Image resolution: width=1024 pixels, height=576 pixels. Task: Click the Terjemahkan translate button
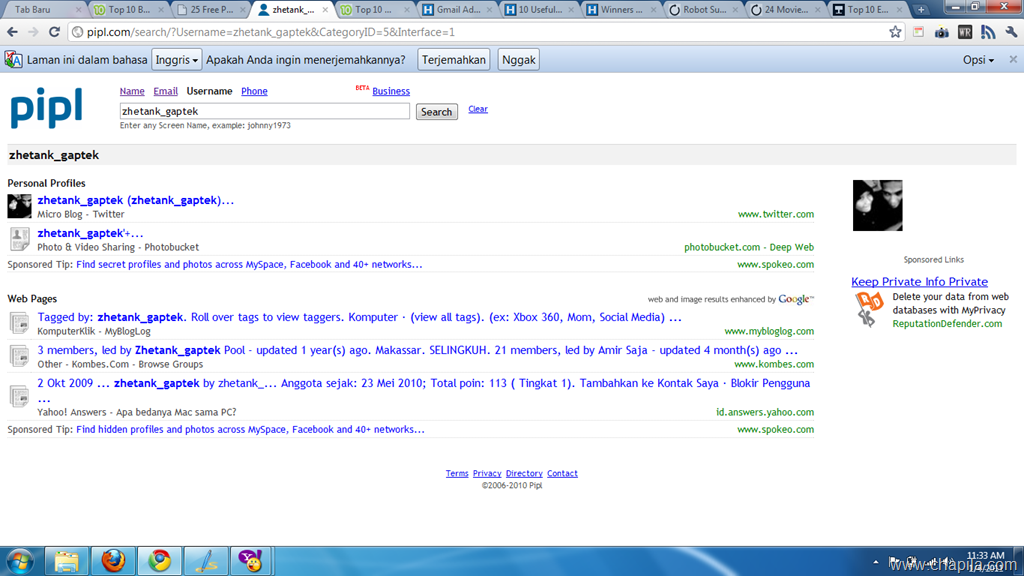(x=454, y=59)
